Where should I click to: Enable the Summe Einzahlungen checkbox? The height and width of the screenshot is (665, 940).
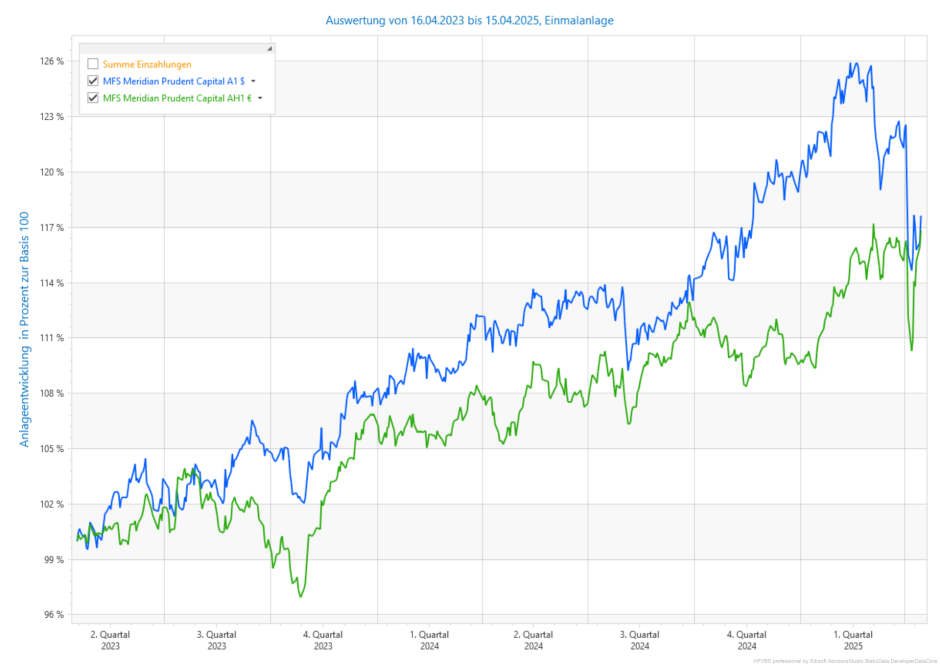click(x=93, y=64)
